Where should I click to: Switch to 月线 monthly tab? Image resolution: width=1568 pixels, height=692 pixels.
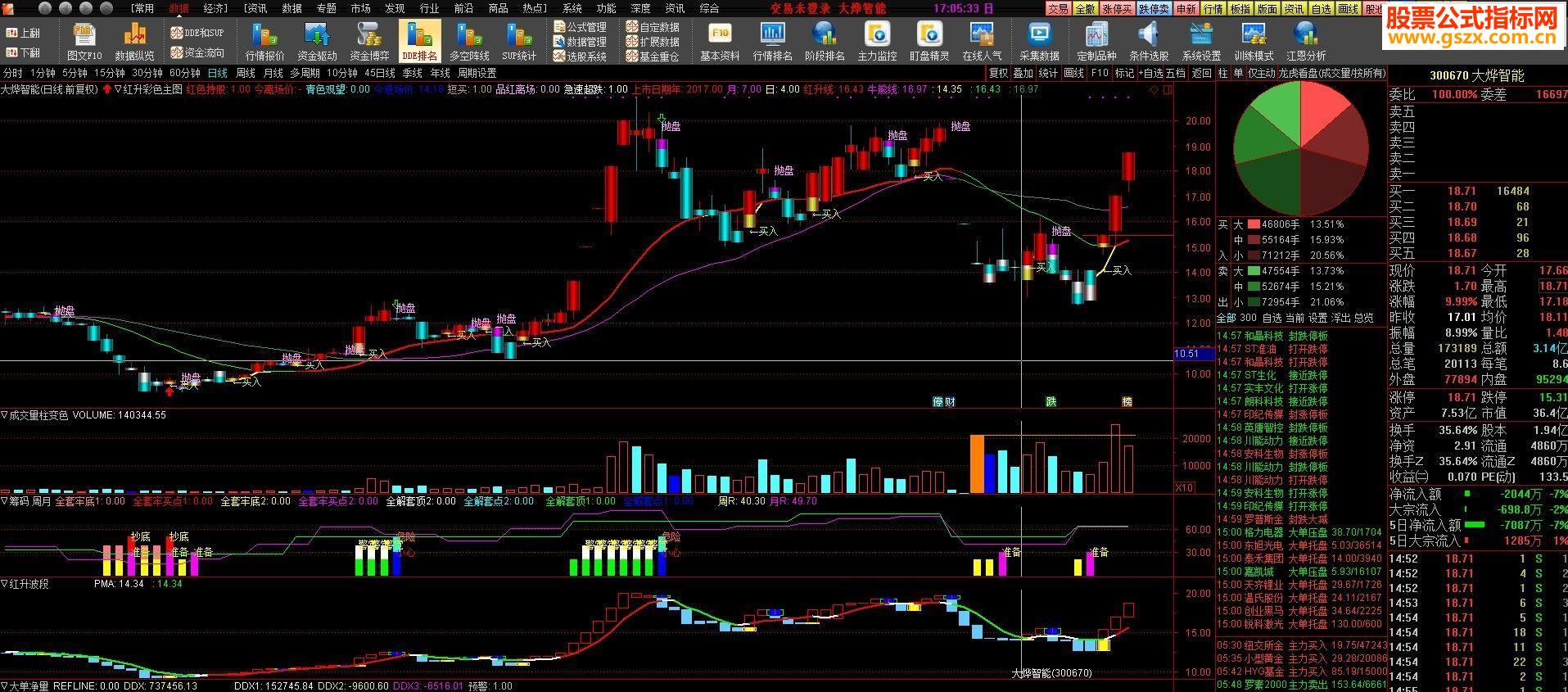[273, 73]
